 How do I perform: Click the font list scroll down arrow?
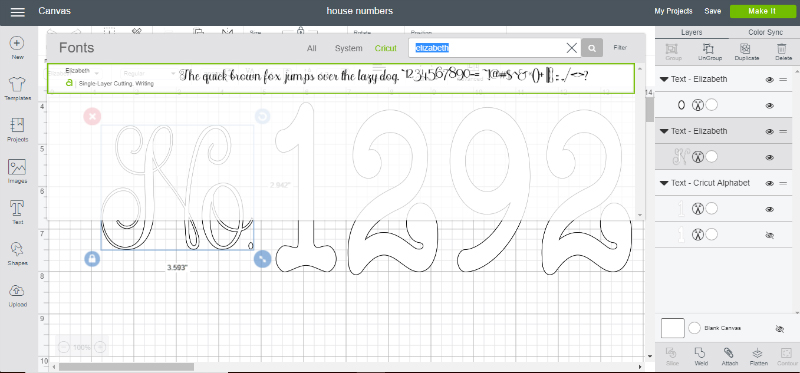click(640, 215)
